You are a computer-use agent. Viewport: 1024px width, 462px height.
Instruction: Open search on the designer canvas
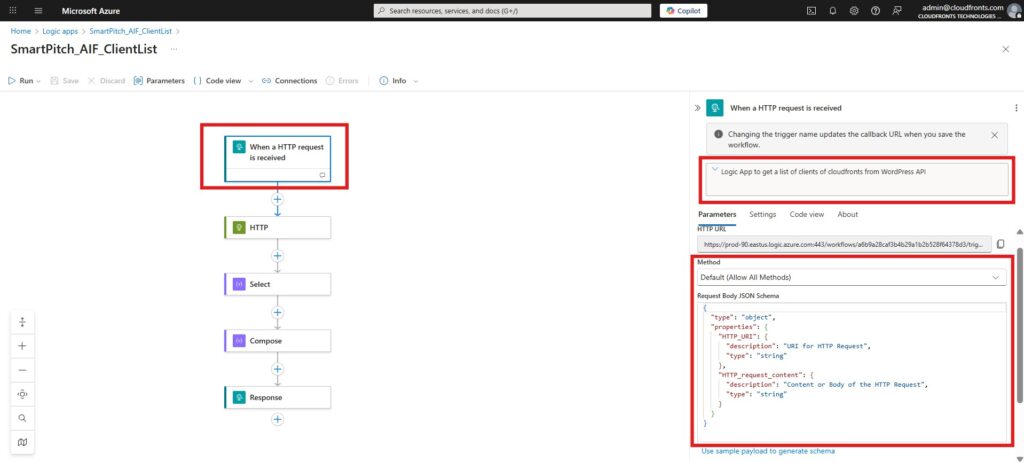click(x=22, y=417)
